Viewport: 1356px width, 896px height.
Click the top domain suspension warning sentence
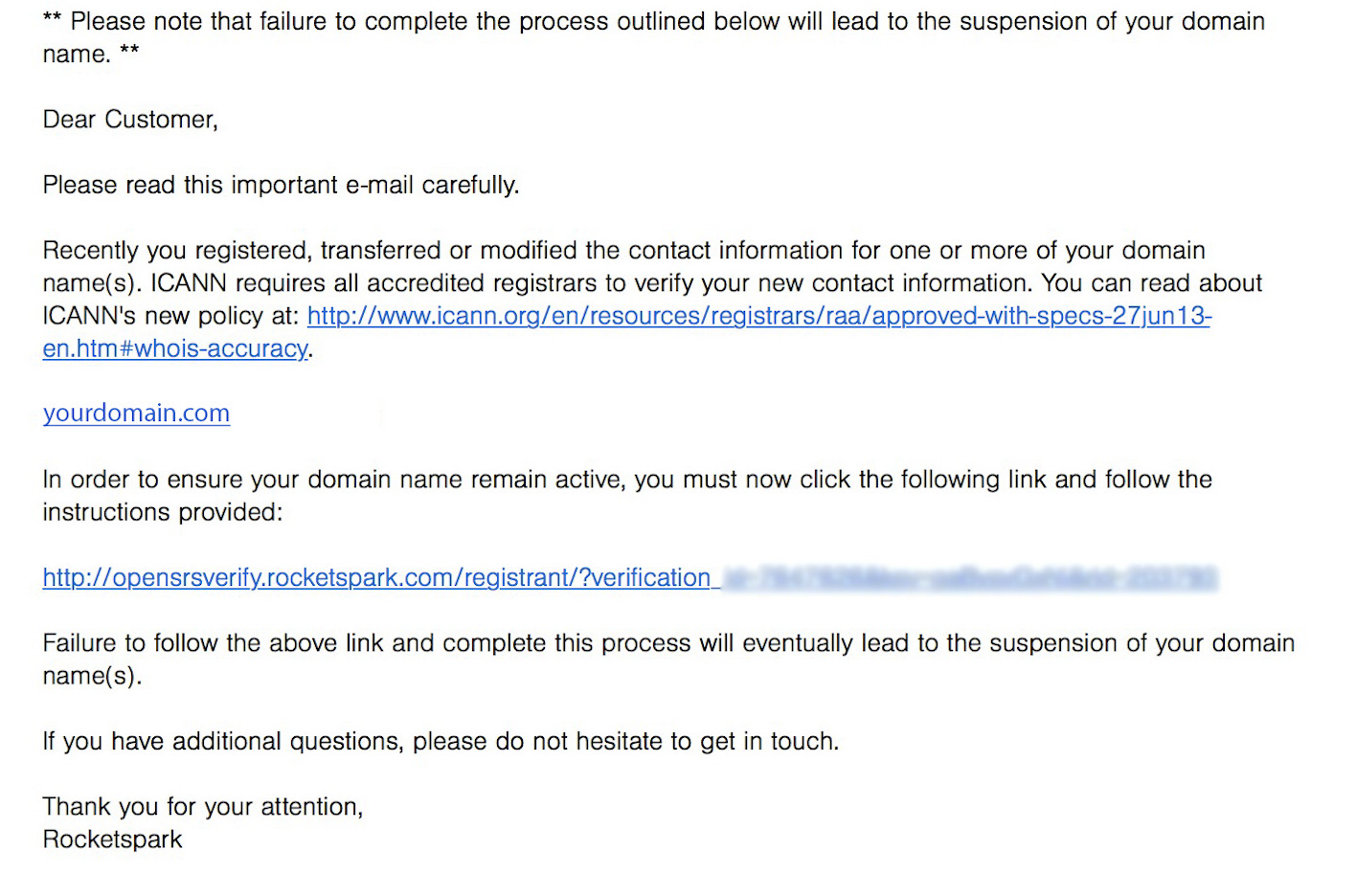pos(654,37)
